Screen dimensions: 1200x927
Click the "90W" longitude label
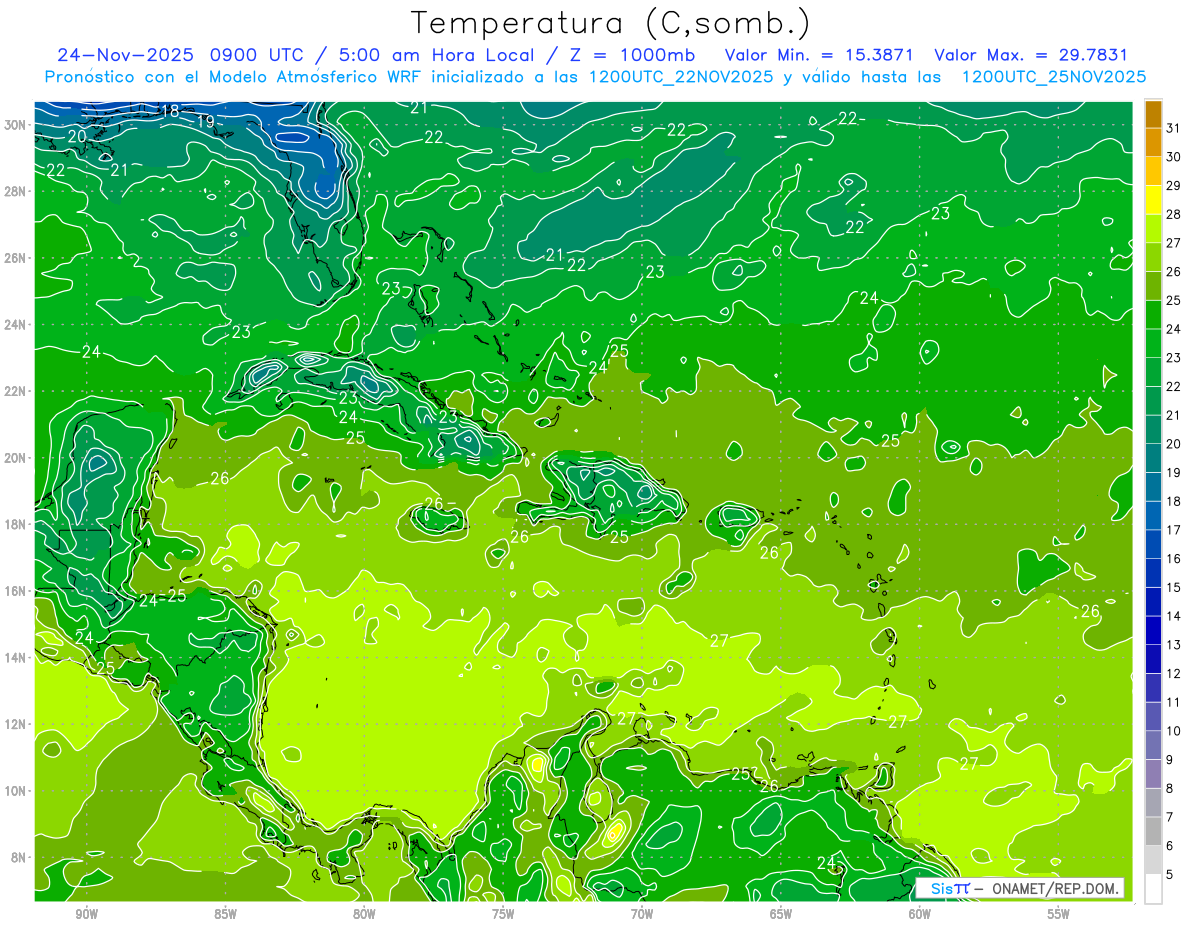coord(86,914)
